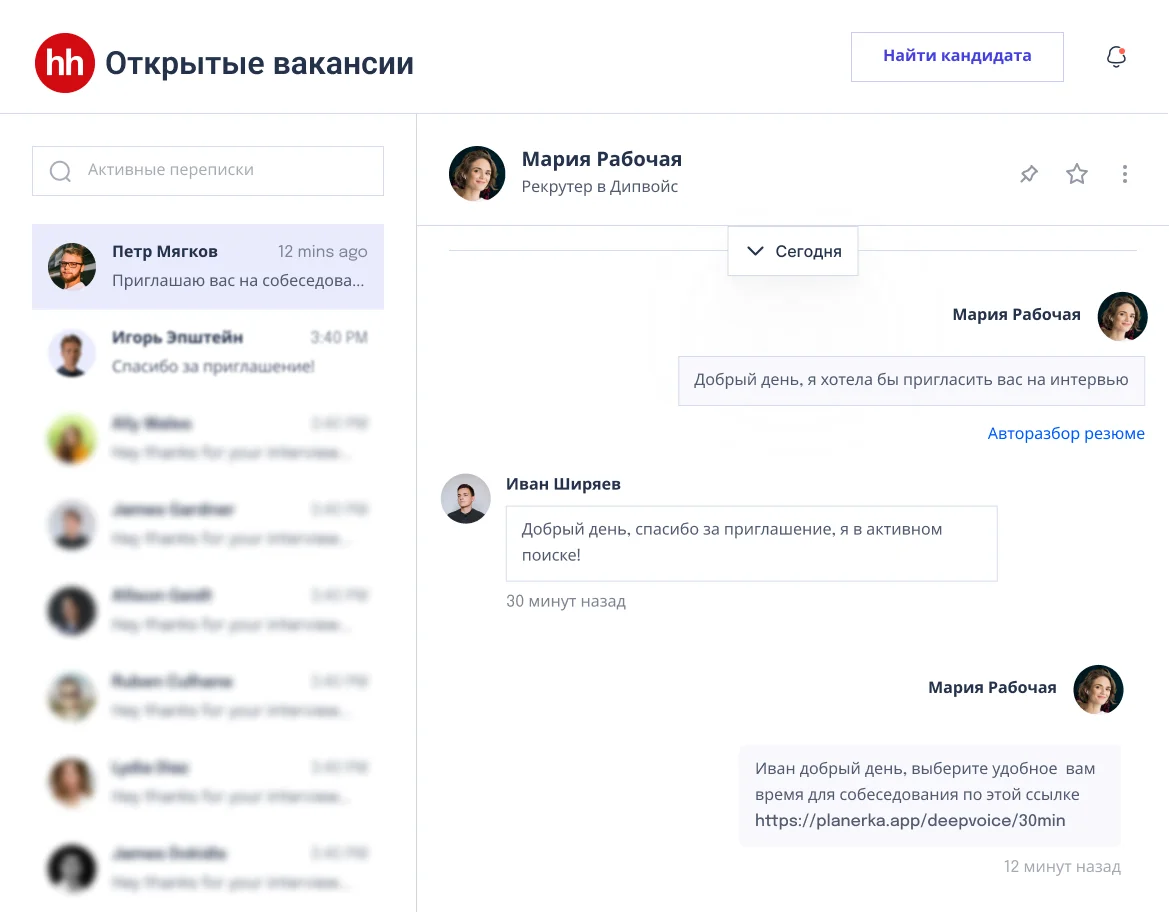Screen dimensions: 1169x920
Task: Pin the conversation with Мария Рабочая
Action: [1028, 173]
